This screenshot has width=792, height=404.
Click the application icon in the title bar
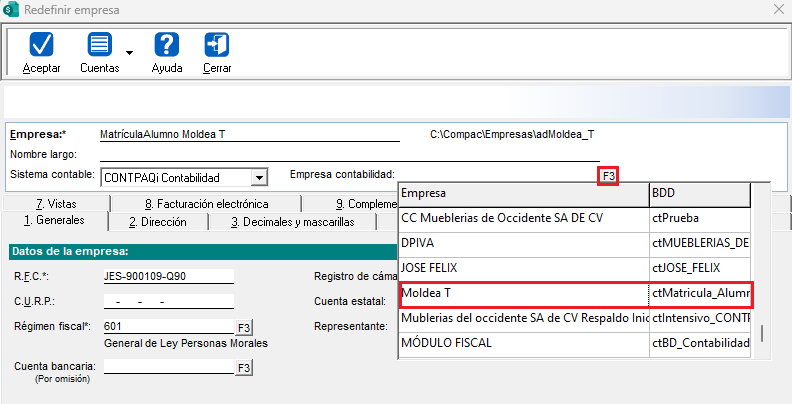11,10
